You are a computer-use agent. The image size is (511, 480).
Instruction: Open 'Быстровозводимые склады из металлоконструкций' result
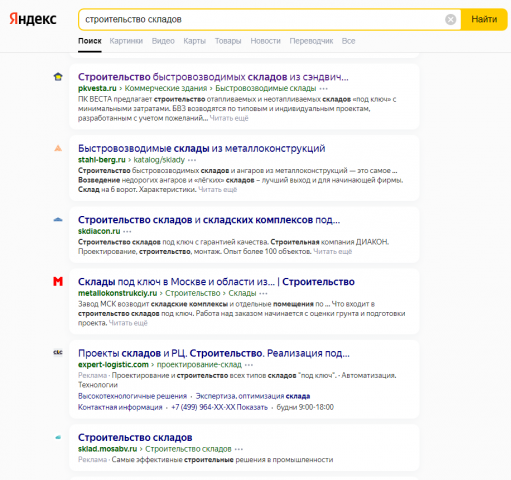point(201,148)
